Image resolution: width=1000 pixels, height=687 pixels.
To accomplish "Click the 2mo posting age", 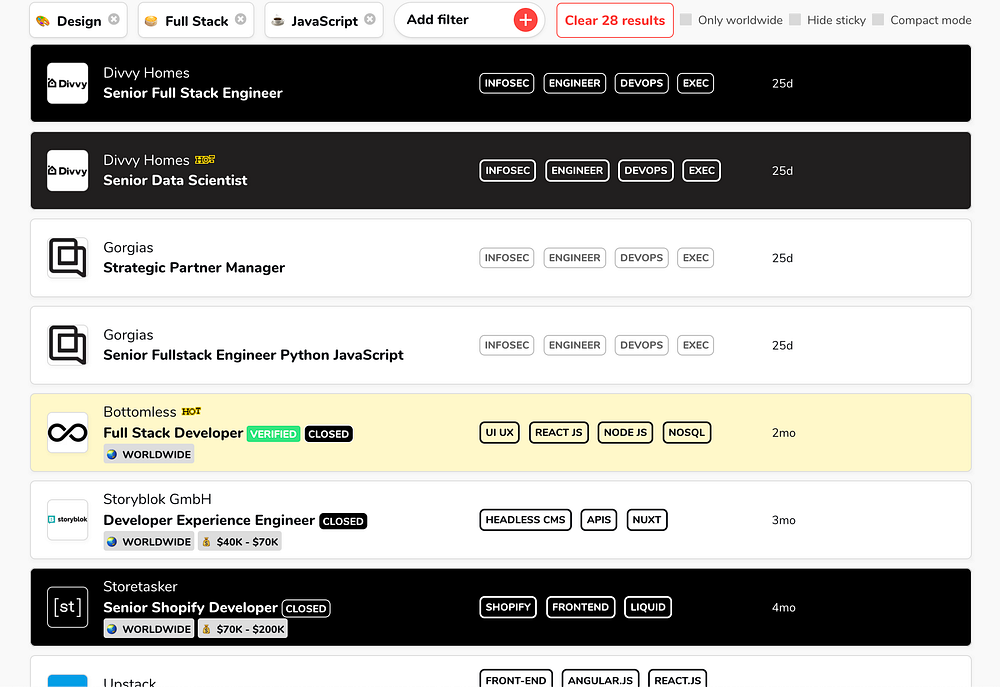I will (784, 433).
